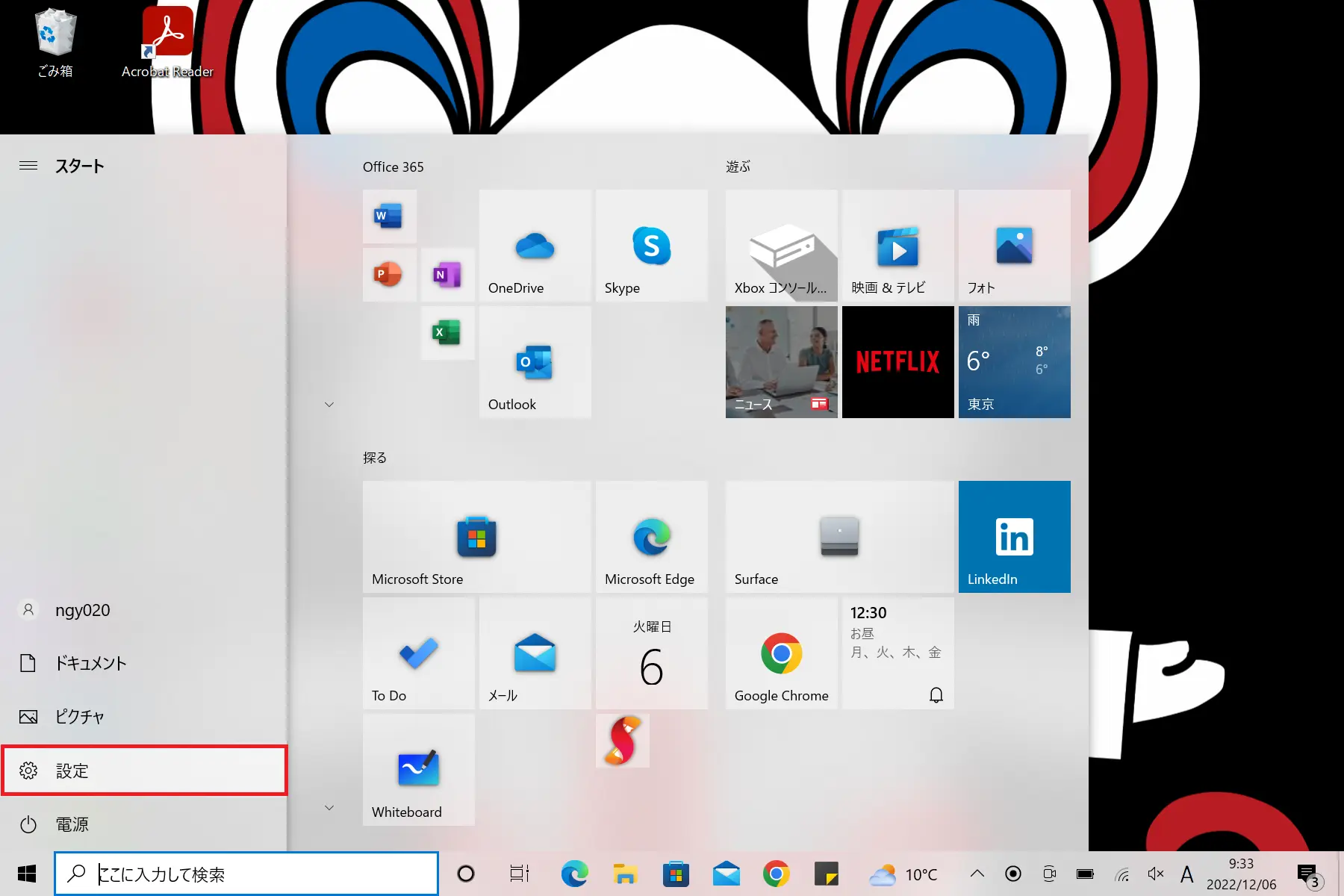The height and width of the screenshot is (896, 1344).
Task: Open ピクチャ from the start menu
Action: (143, 717)
